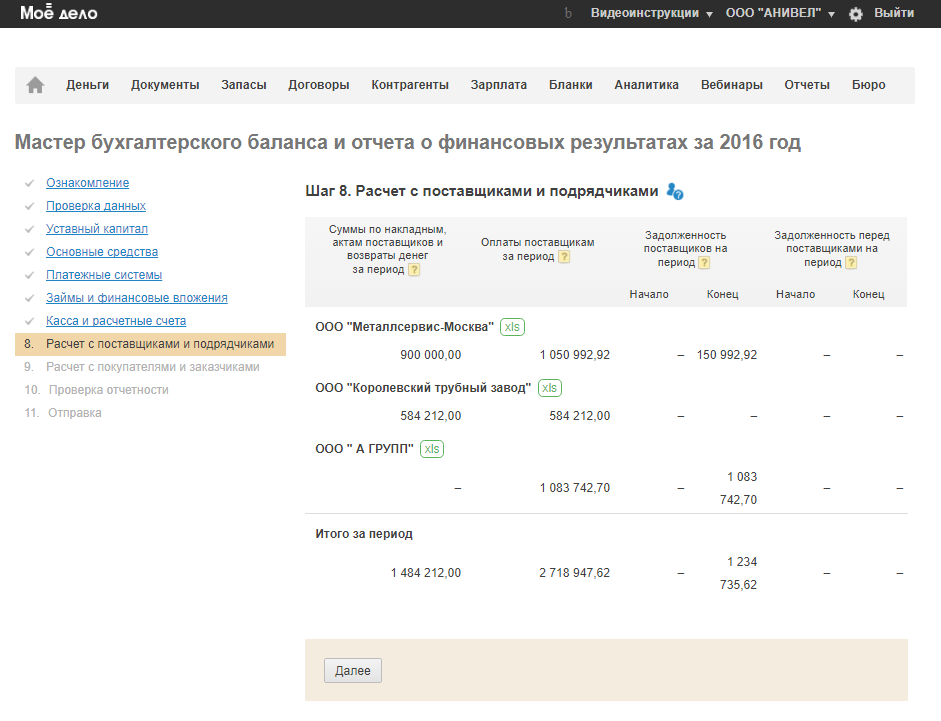Return to the Основные средства step
Viewport: 941px width, 721px height.
point(102,252)
